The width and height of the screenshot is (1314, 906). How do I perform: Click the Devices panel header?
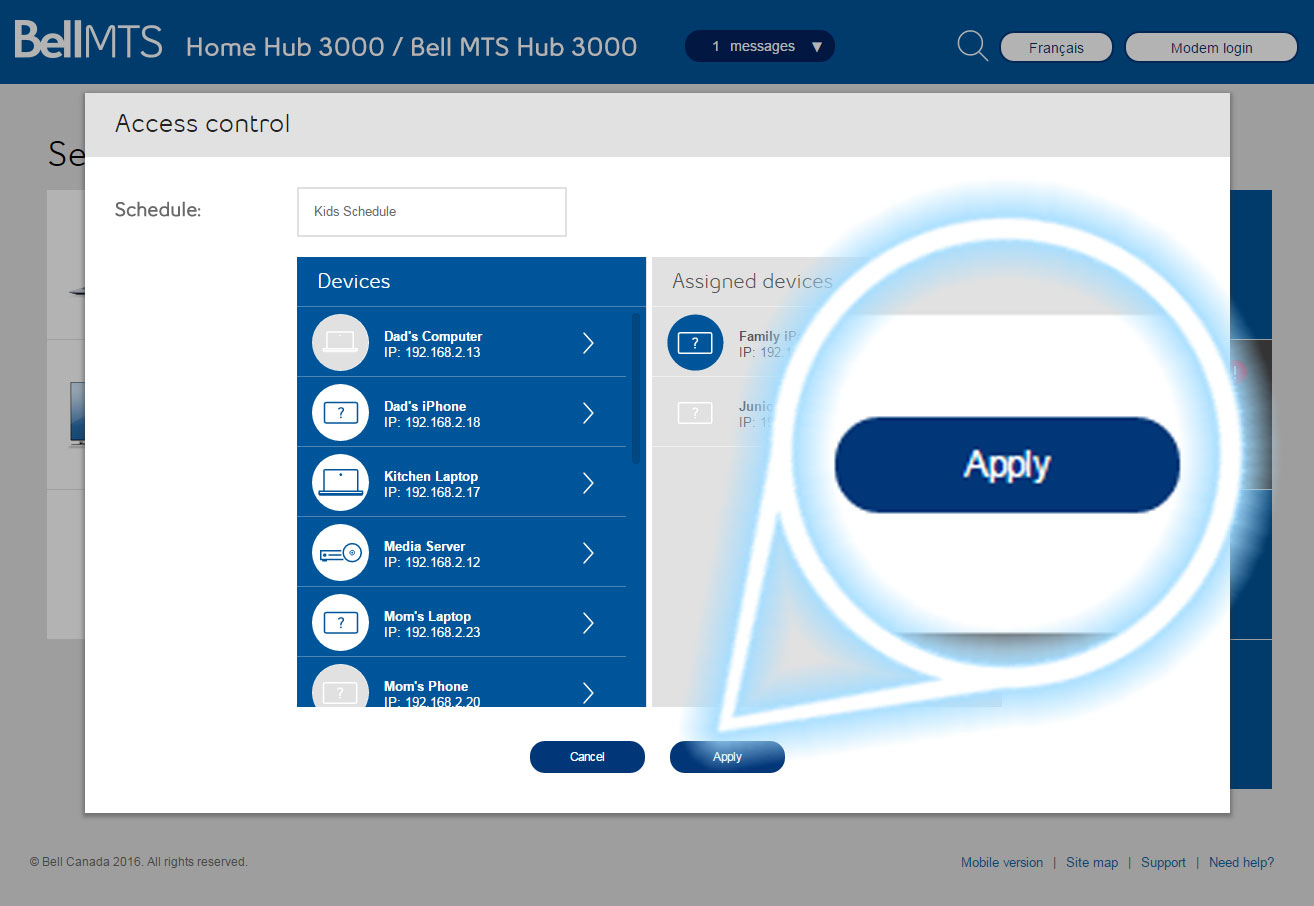471,282
